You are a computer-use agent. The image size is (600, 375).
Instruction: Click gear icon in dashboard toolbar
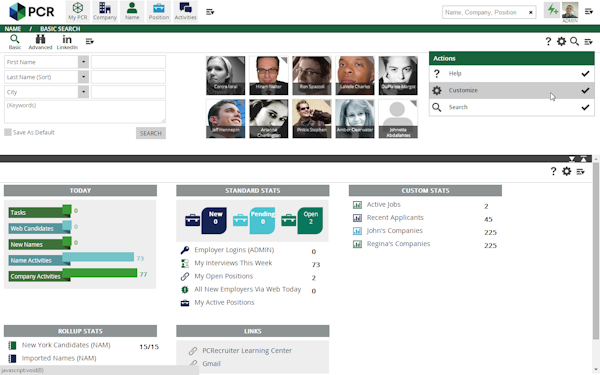566,171
